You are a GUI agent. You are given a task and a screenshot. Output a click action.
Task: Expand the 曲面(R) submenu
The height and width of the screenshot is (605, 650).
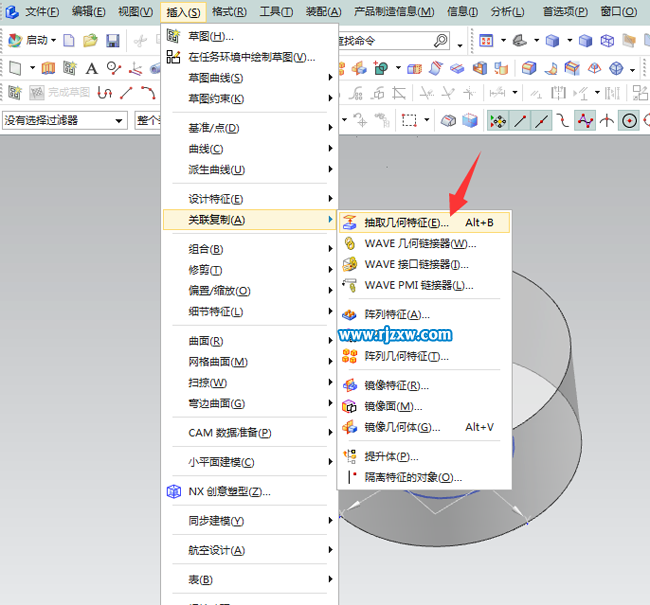[x=250, y=341]
